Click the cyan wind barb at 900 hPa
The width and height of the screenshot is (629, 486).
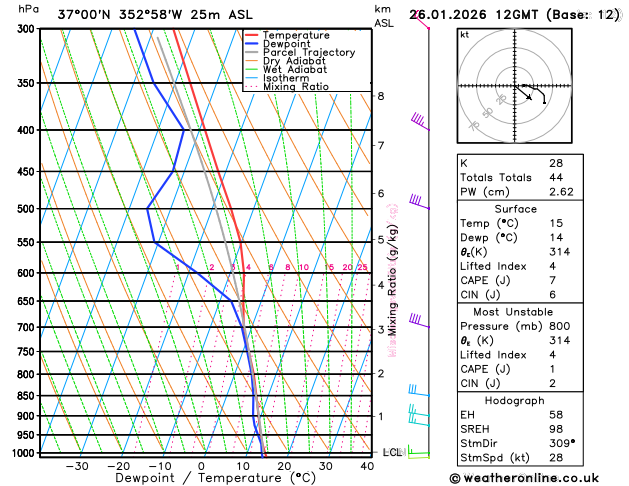click(419, 411)
